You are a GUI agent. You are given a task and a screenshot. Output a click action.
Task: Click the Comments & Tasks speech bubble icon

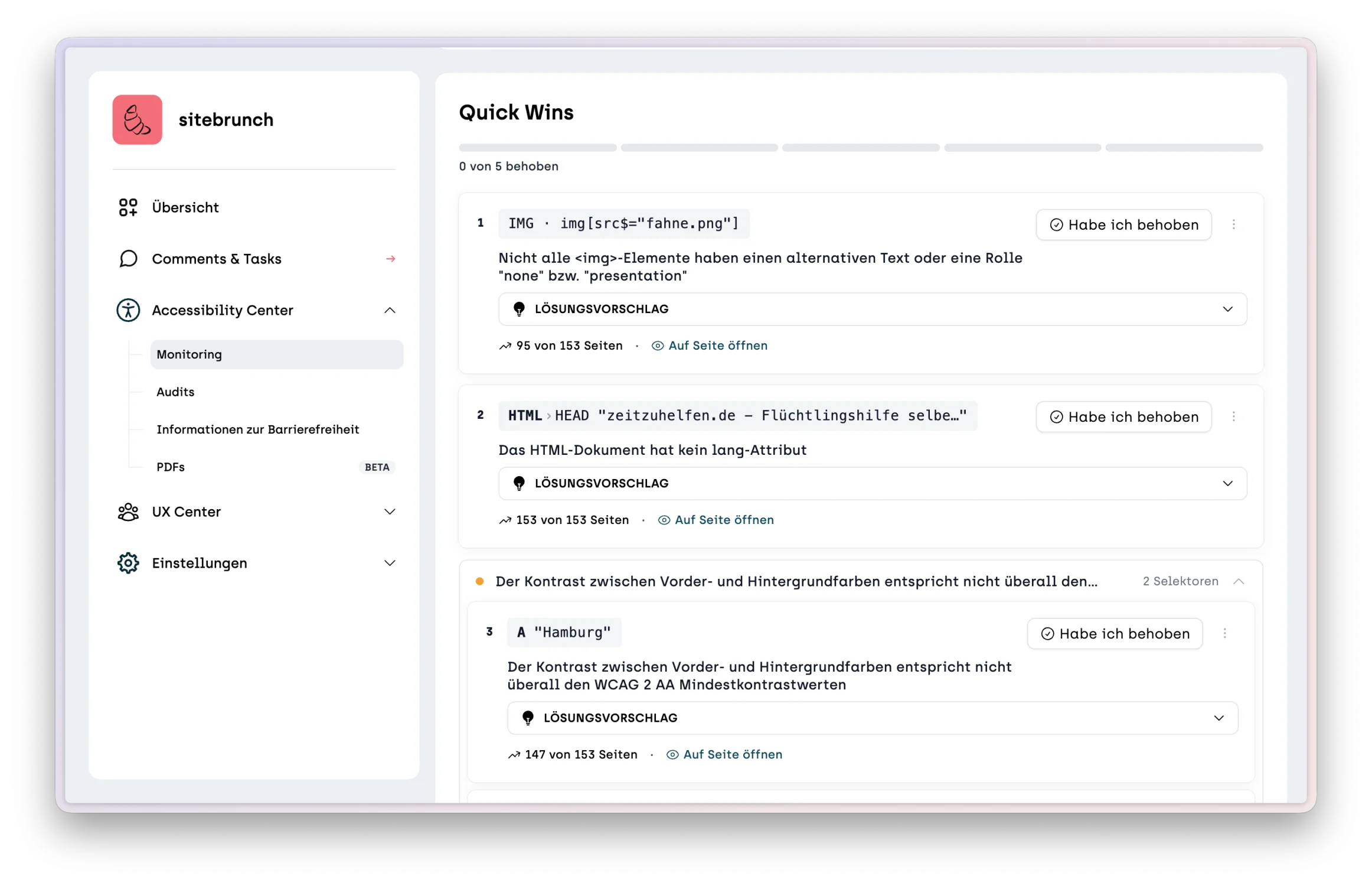(x=128, y=259)
